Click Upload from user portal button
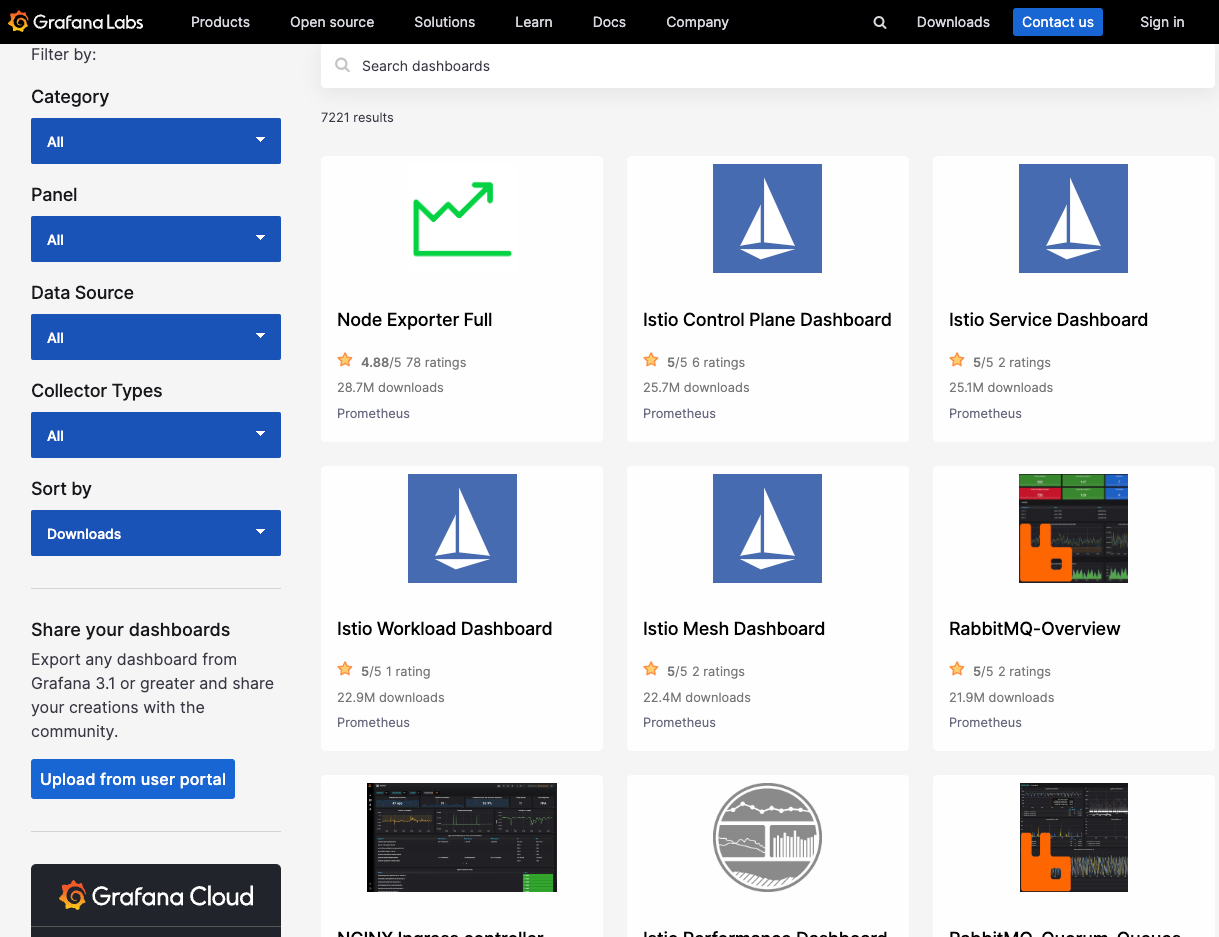Viewport: 1219px width, 937px height. point(133,779)
